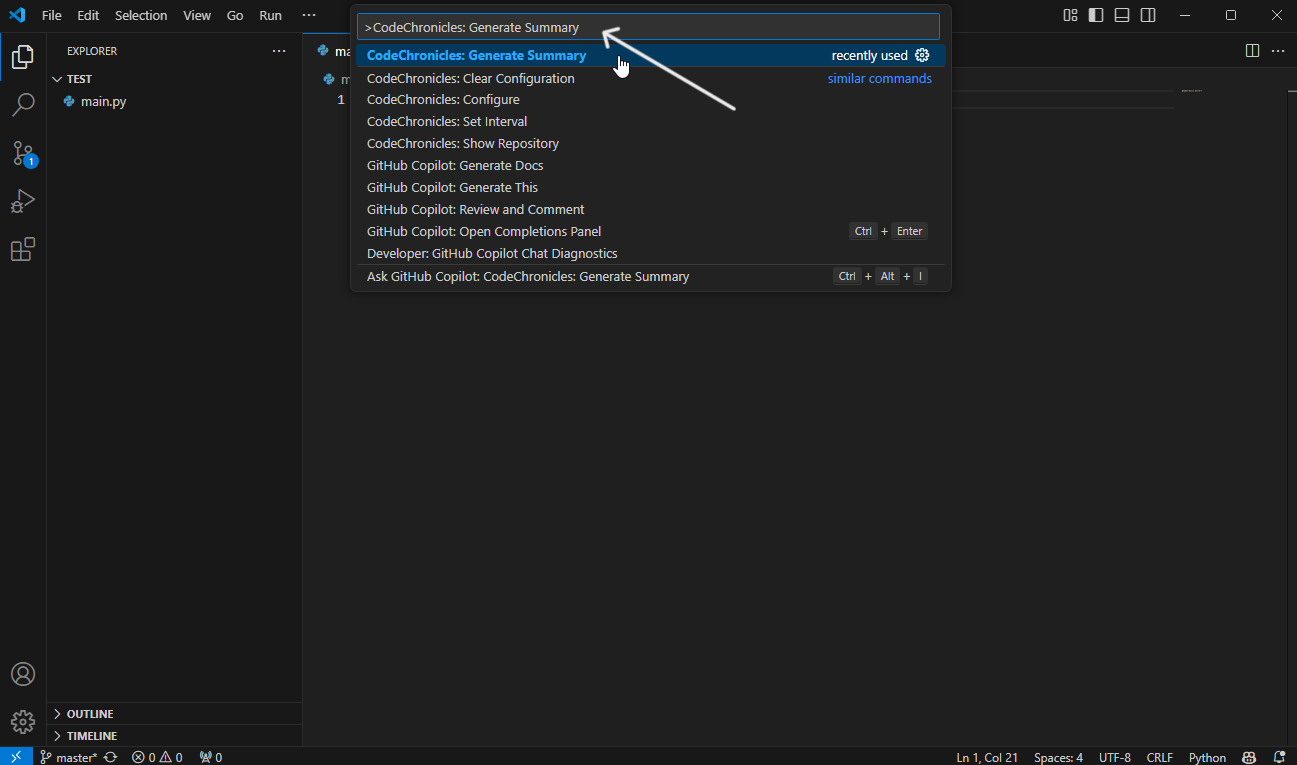Show more menu bar items ellipsis

pos(309,15)
